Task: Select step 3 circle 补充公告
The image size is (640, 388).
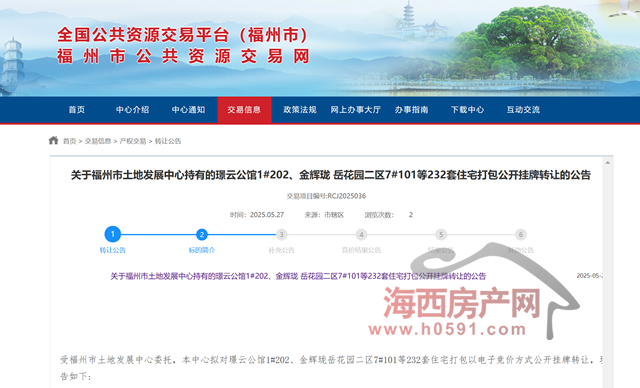Action: 281,235
